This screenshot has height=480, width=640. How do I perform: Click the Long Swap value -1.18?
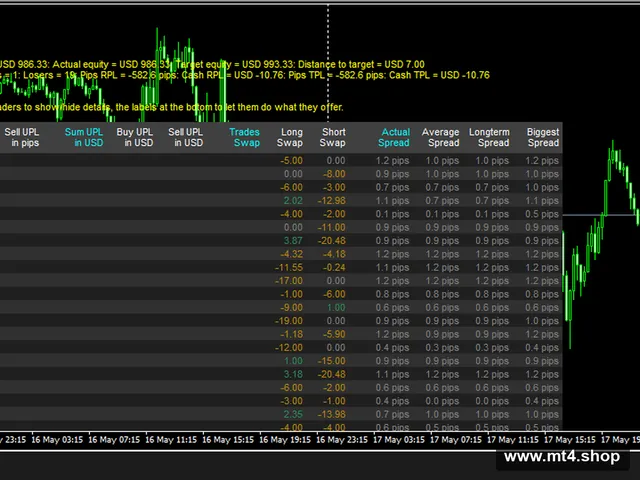click(x=291, y=334)
